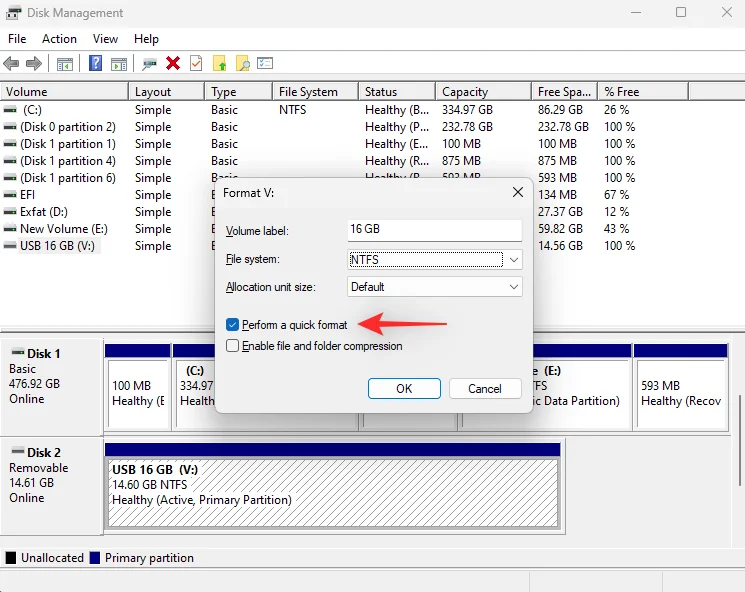Select the (Disk 1 partition 1) row

pos(68,144)
